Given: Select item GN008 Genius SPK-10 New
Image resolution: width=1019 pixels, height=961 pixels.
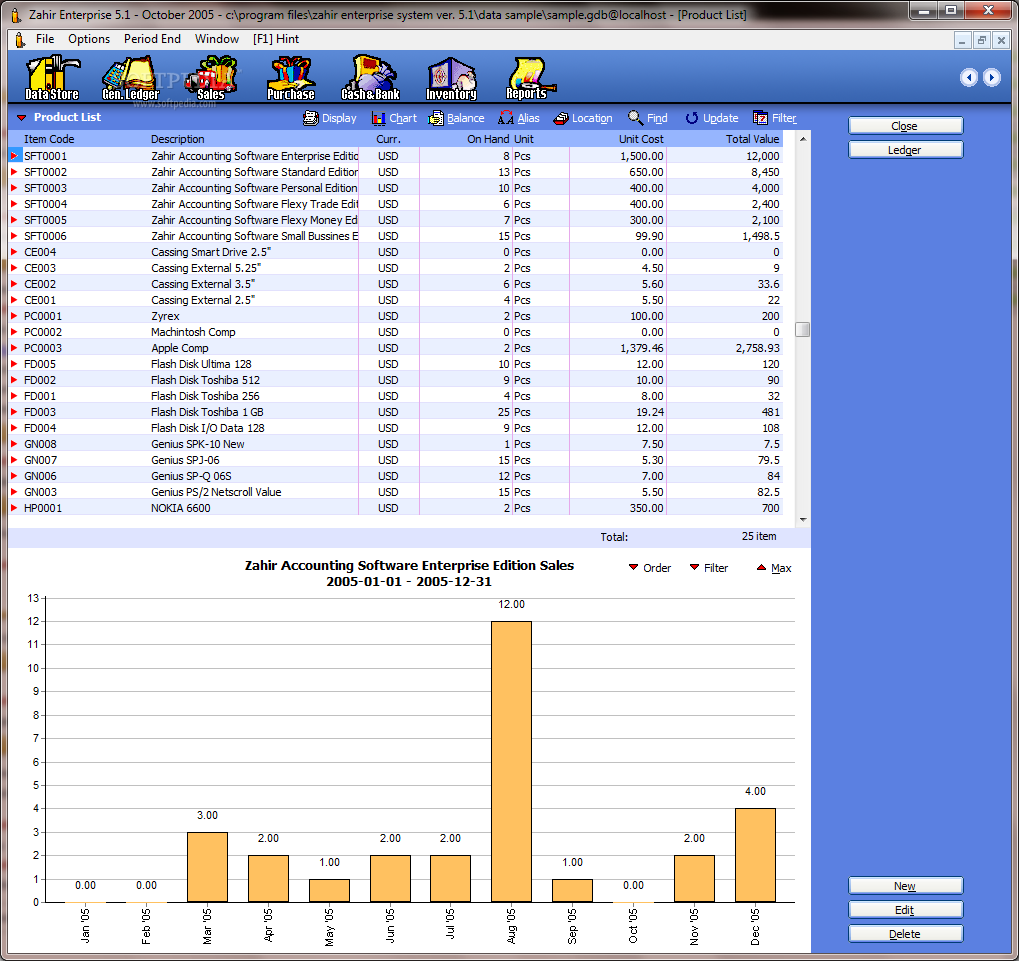Looking at the screenshot, I should [x=395, y=444].
